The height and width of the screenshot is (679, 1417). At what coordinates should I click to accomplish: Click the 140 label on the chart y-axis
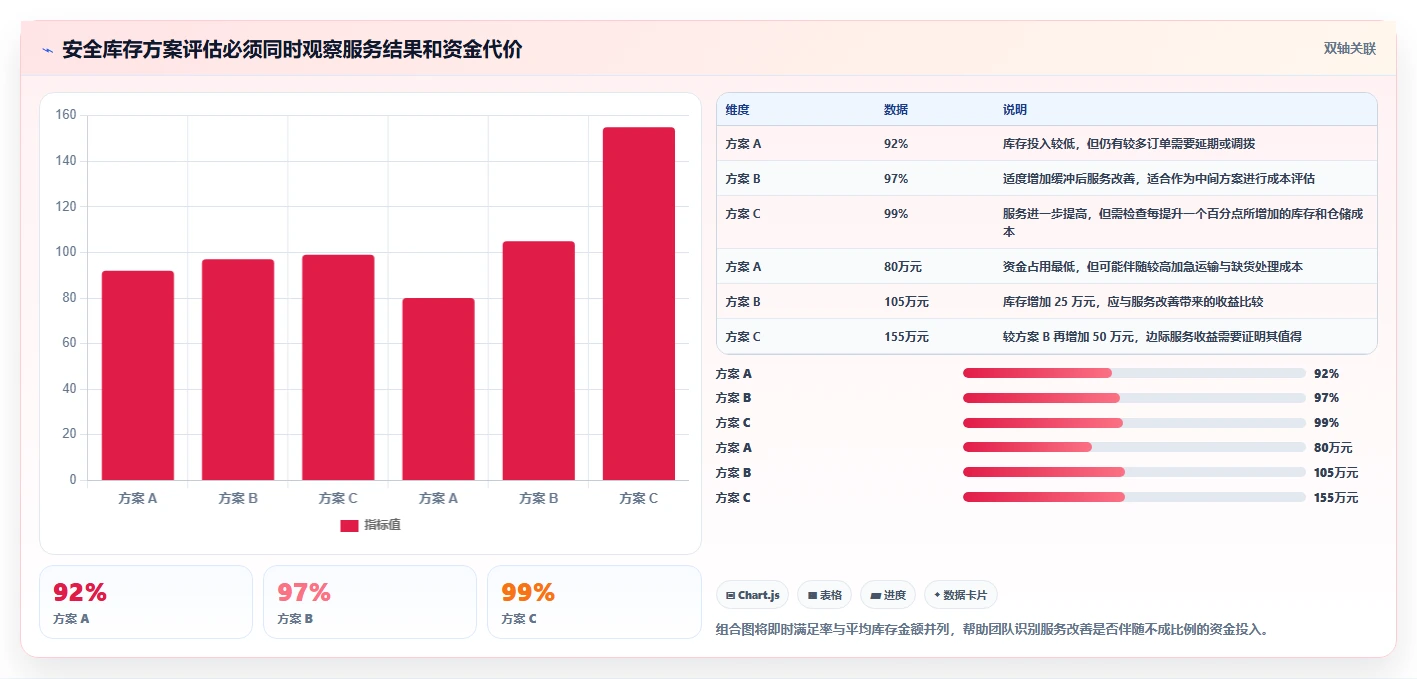coord(66,161)
